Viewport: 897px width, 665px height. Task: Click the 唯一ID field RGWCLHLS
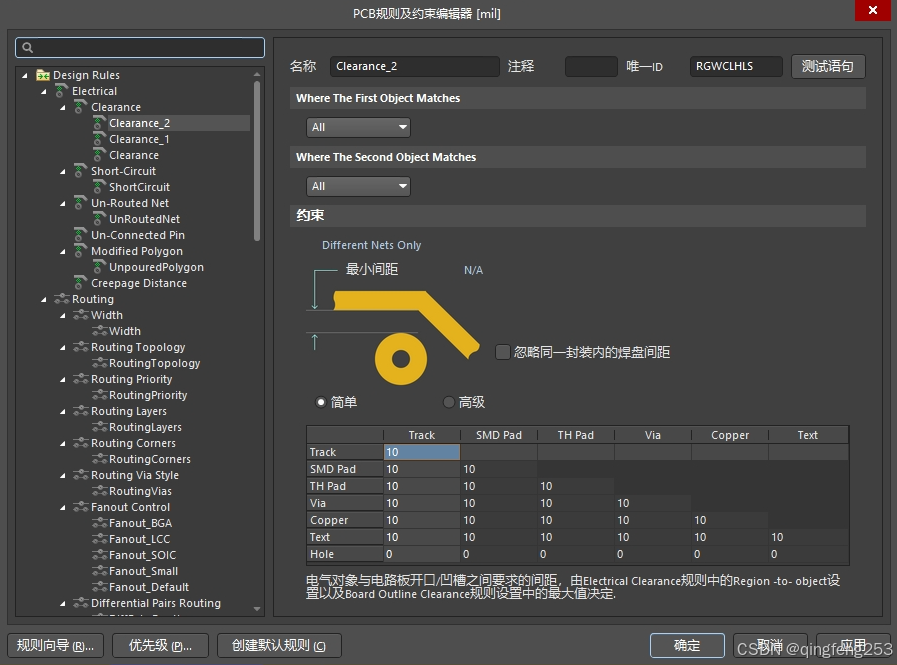[736, 66]
